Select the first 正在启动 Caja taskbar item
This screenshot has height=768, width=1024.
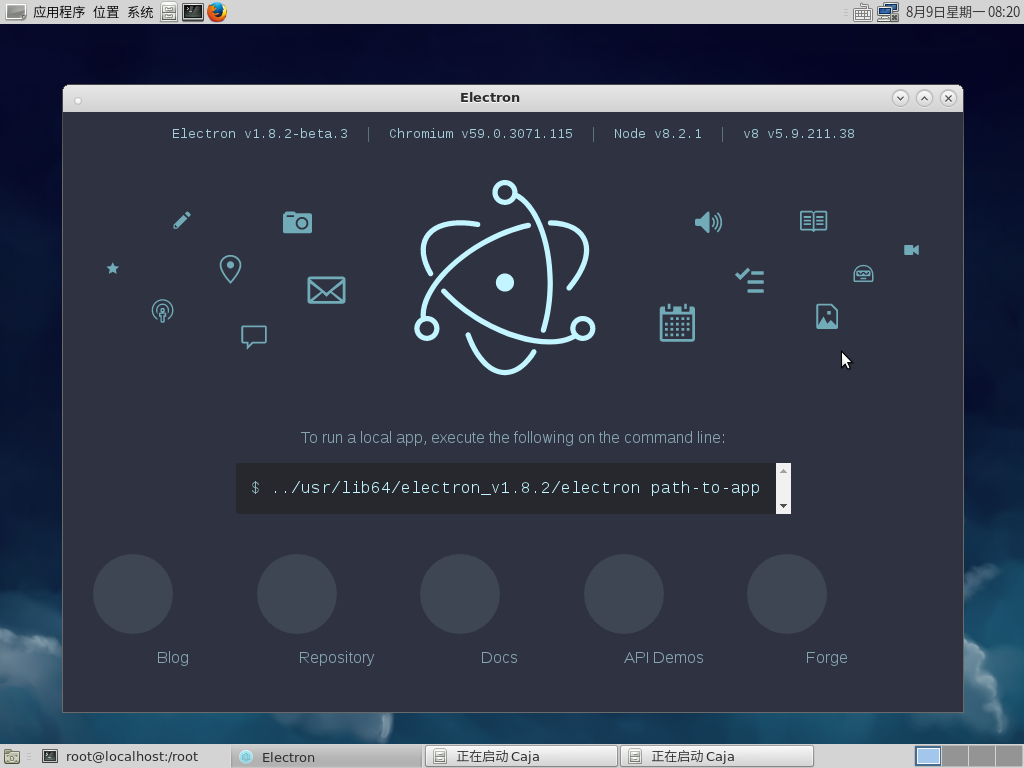[x=521, y=756]
